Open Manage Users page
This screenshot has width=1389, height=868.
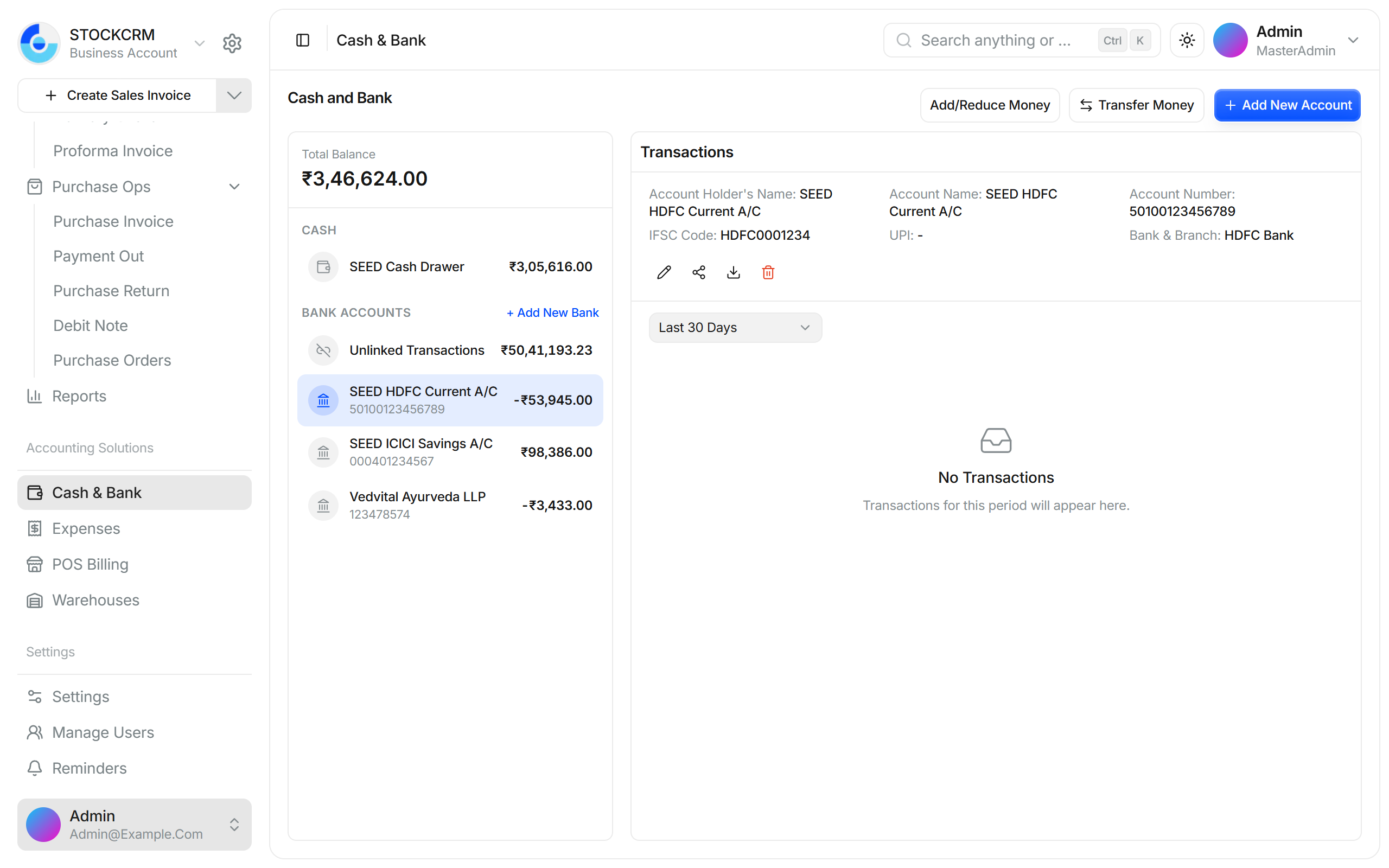[x=135, y=732]
